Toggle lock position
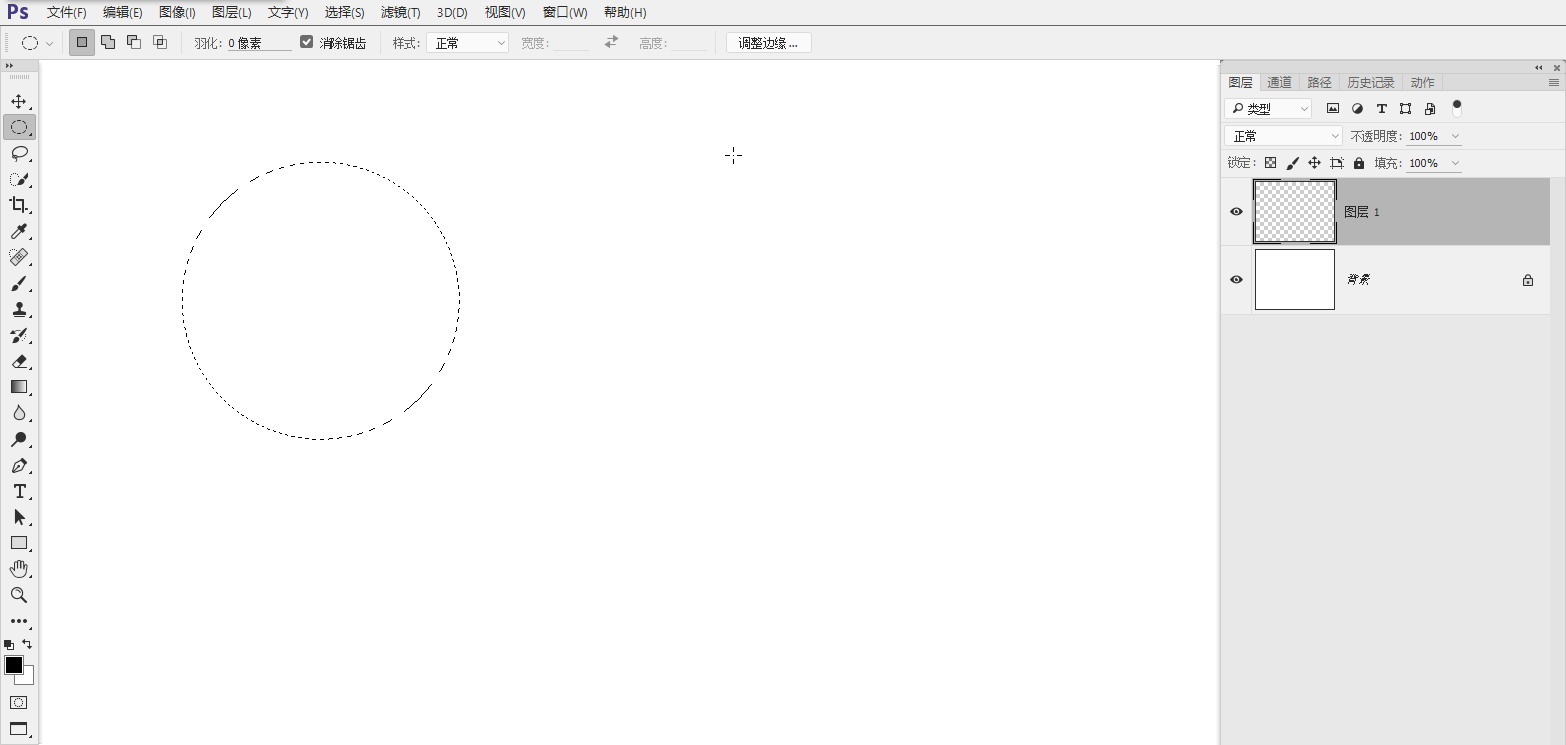This screenshot has height=745, width=1566. click(x=1314, y=163)
